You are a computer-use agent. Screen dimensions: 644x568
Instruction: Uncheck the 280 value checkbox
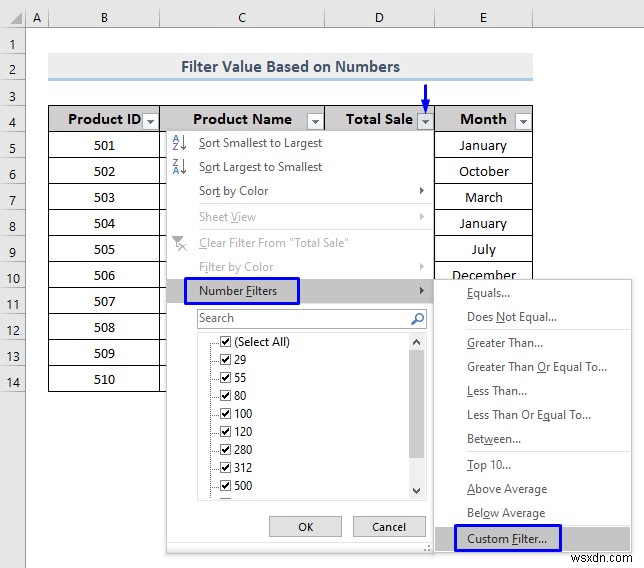pyautogui.click(x=225, y=449)
